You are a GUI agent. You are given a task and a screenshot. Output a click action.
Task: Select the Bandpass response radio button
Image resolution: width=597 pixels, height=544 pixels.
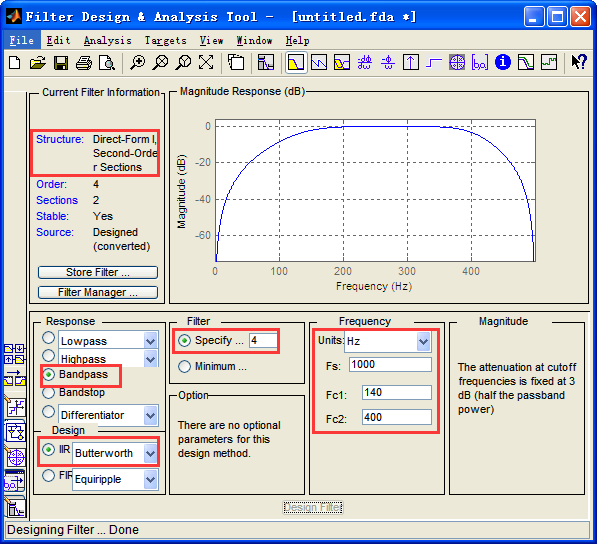pos(48,375)
